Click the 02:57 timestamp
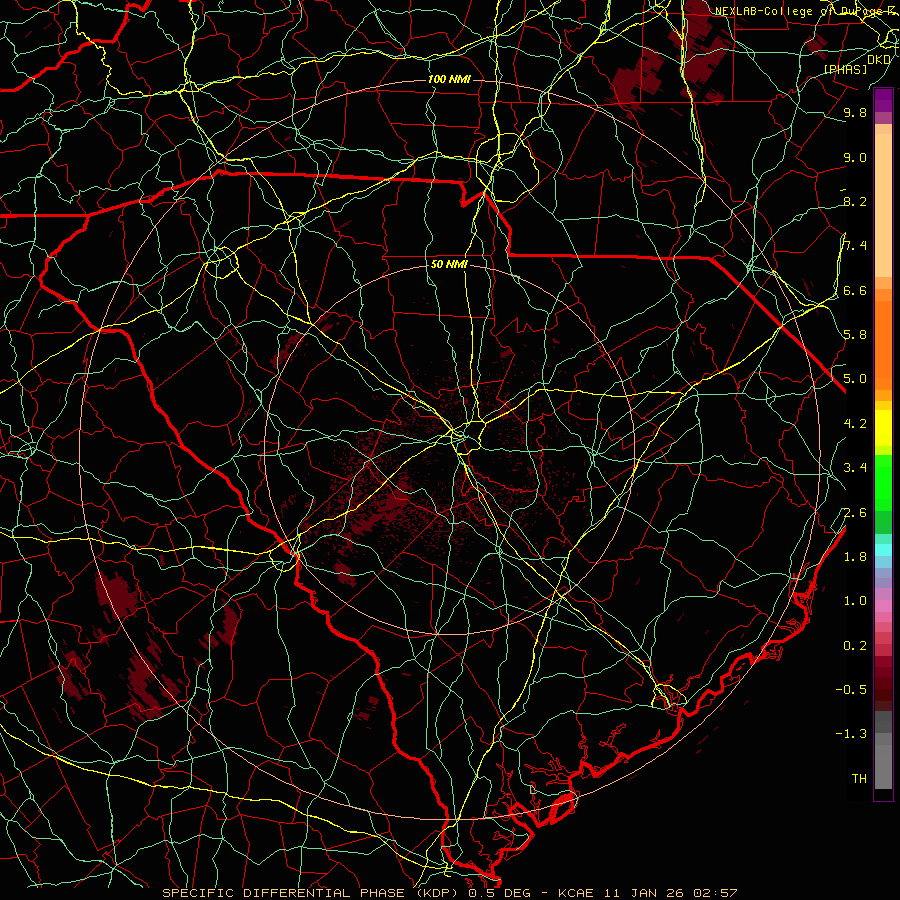The image size is (900, 900). 715,893
